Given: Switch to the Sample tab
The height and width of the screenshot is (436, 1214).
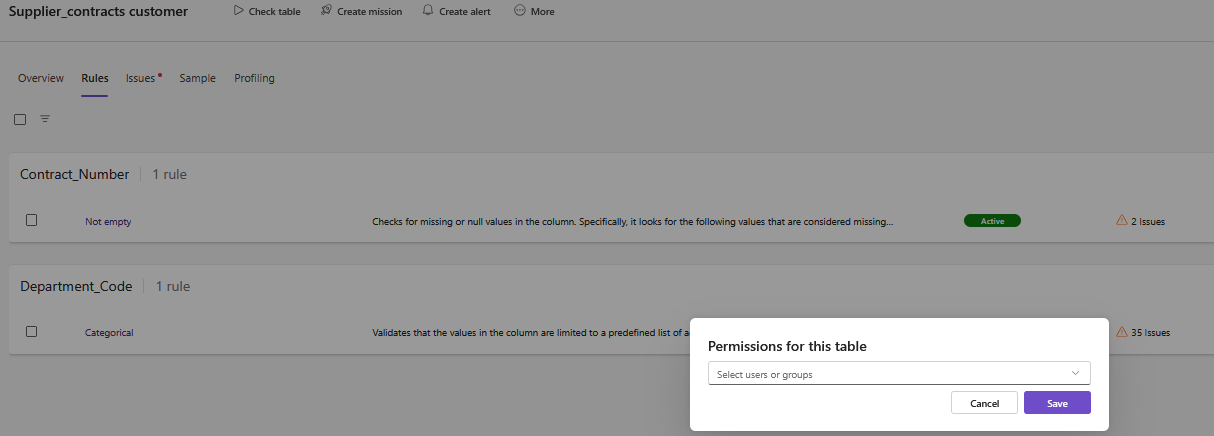Looking at the screenshot, I should [x=197, y=78].
